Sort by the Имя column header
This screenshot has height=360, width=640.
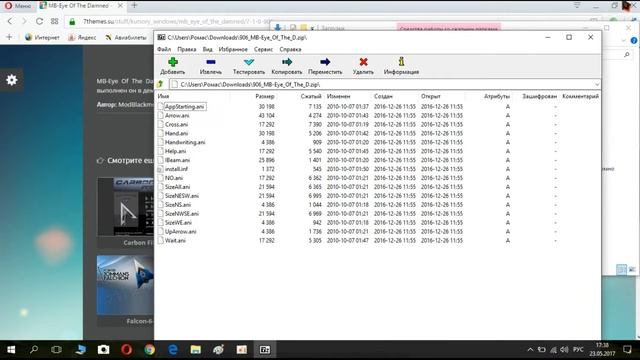(163, 96)
